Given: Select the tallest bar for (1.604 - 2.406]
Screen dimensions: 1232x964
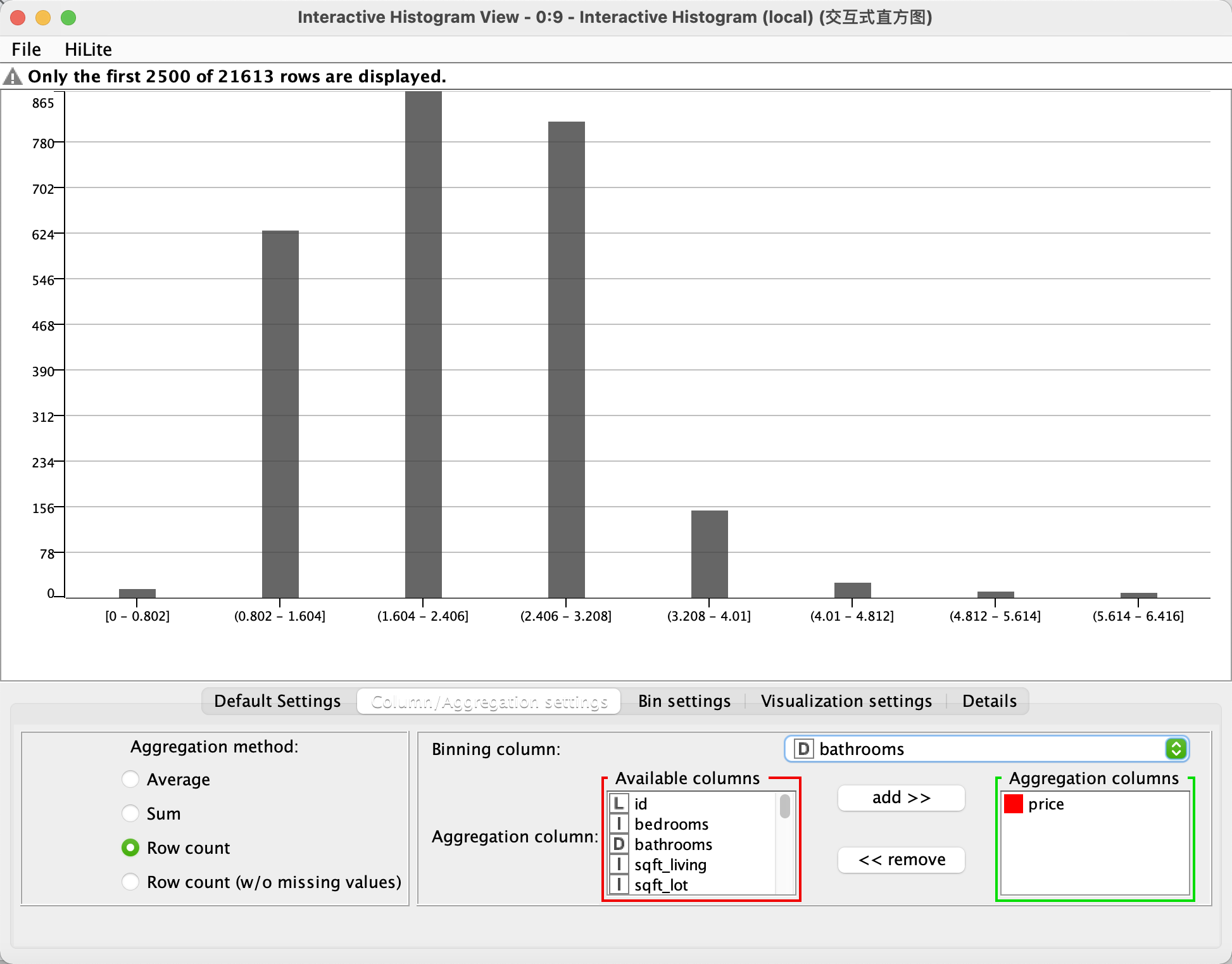Looking at the screenshot, I should click(423, 345).
